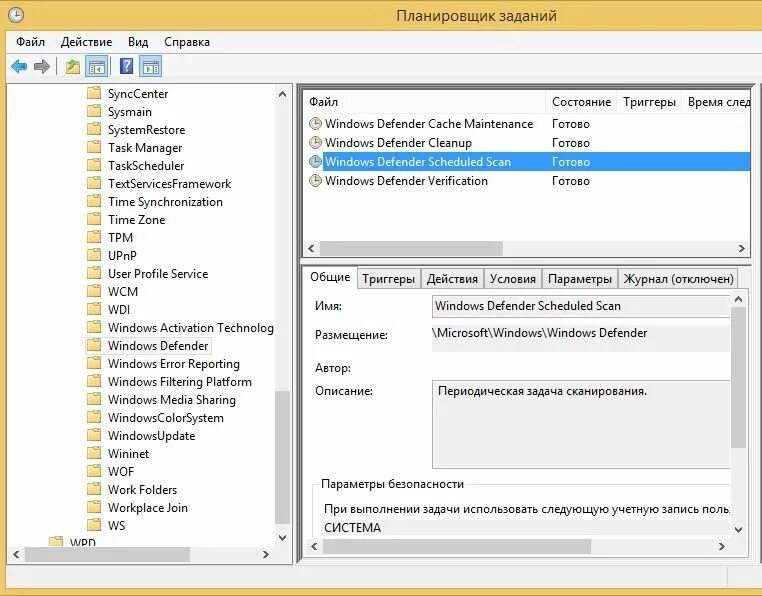Switch to the Условия tab

click(x=513, y=279)
